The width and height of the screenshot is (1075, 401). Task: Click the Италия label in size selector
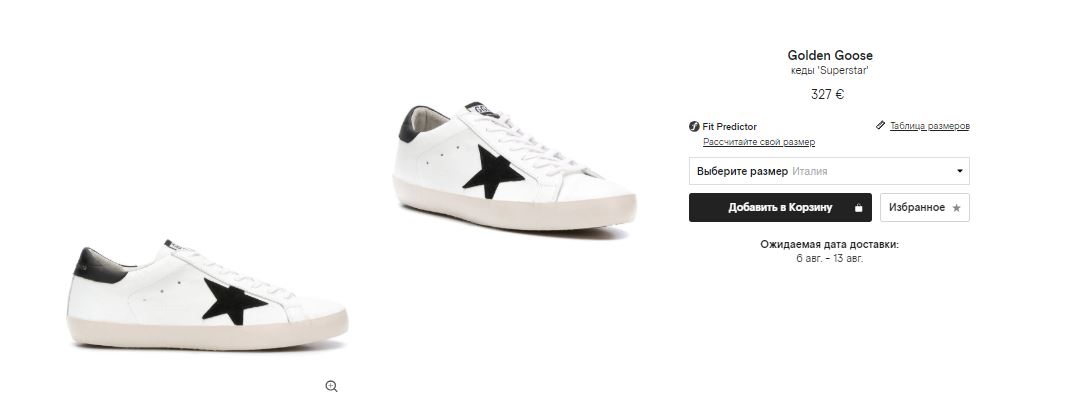tap(810, 171)
